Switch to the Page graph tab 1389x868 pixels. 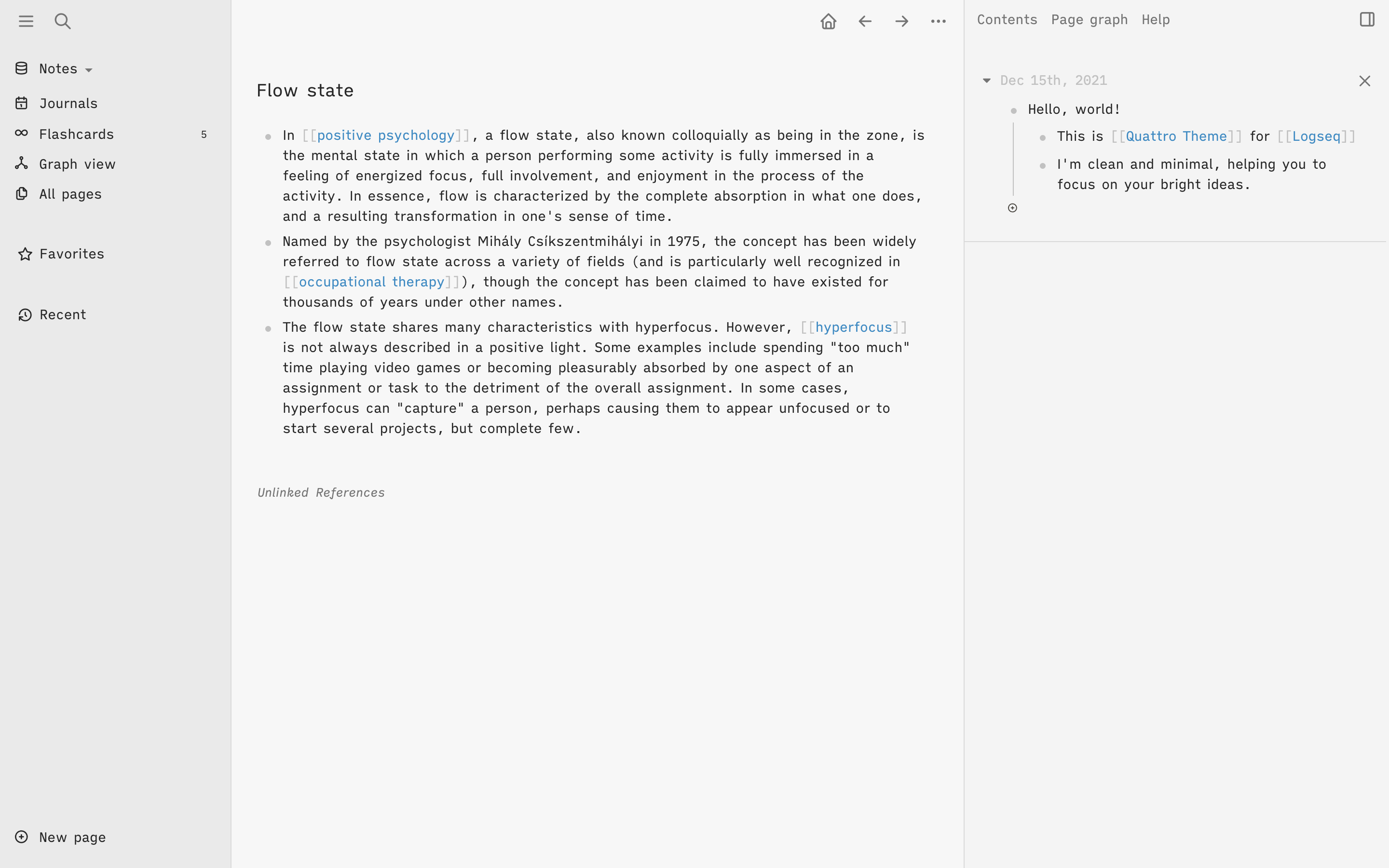(x=1089, y=19)
